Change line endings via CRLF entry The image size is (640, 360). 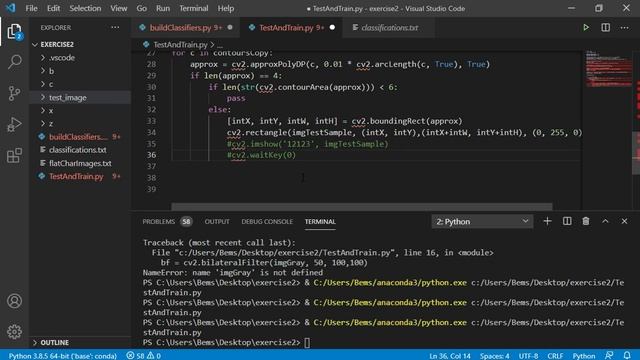coord(555,356)
